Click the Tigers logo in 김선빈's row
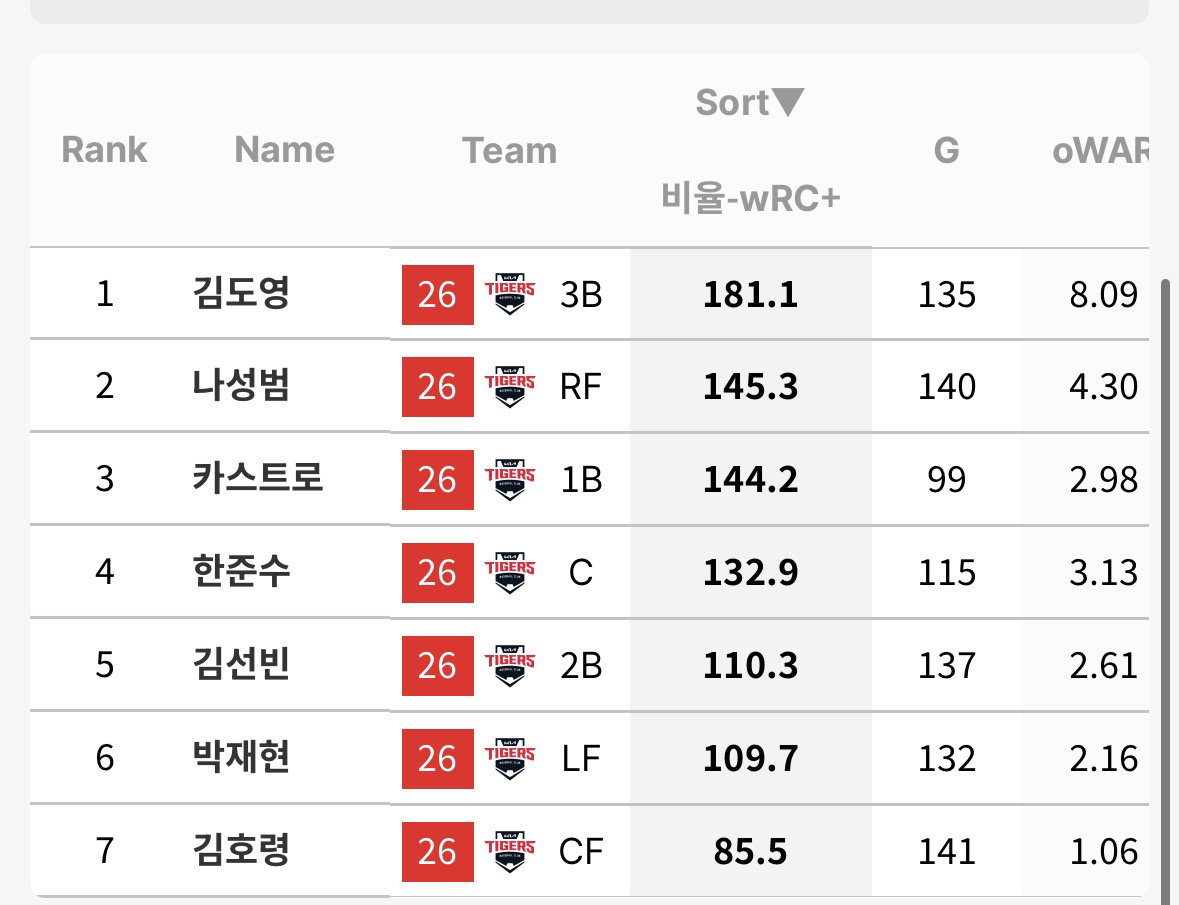This screenshot has width=1179, height=905. [509, 665]
